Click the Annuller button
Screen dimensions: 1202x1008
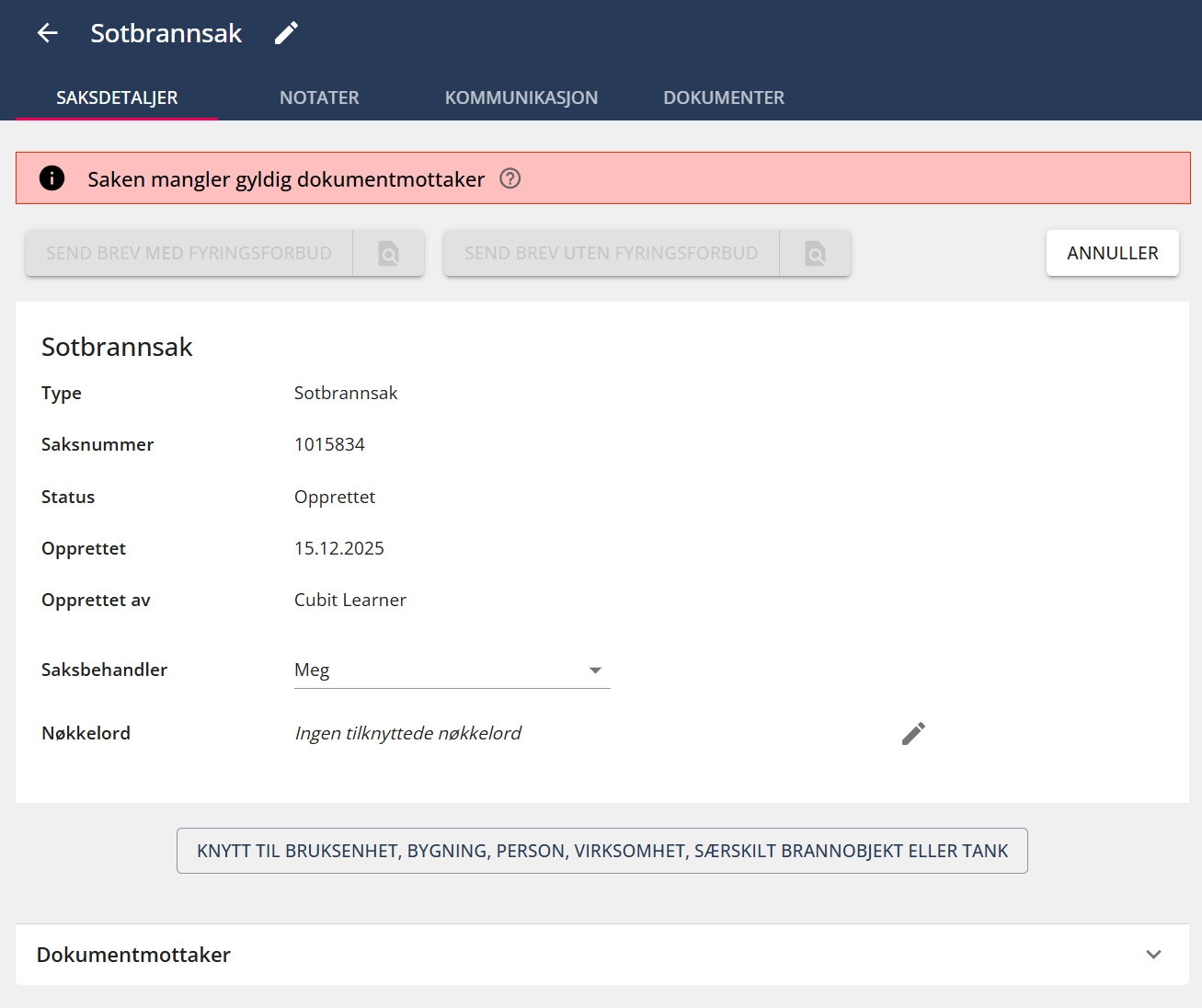(x=1113, y=253)
